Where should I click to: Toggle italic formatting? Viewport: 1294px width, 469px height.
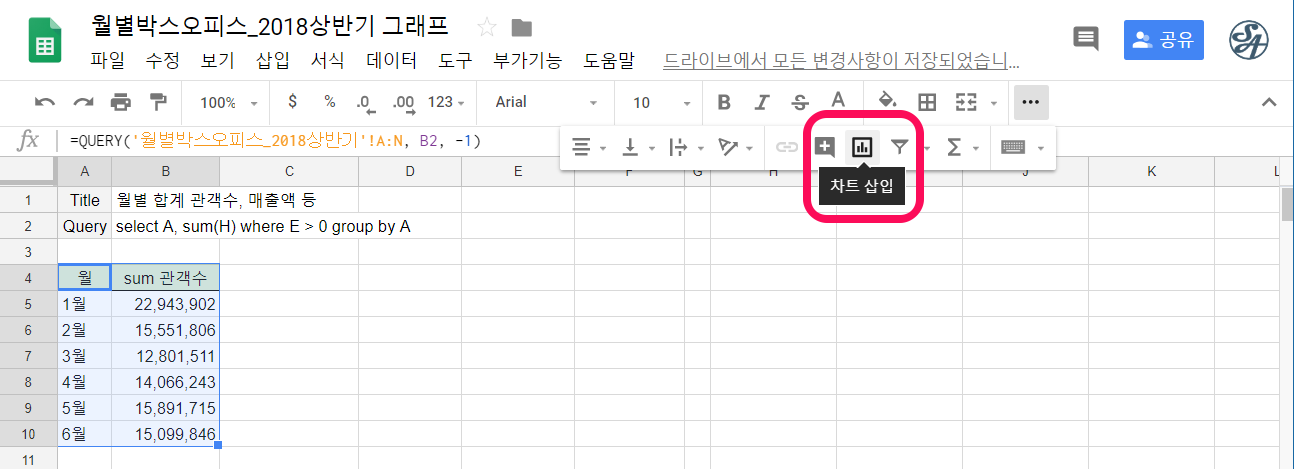point(762,102)
